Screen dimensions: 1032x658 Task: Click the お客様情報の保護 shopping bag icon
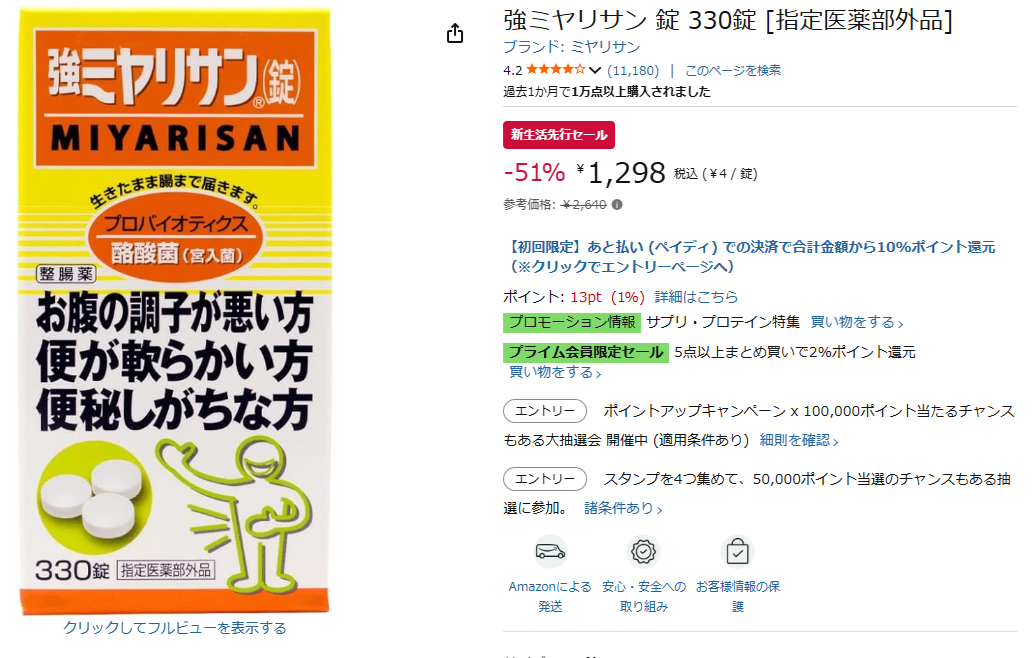[x=737, y=551]
